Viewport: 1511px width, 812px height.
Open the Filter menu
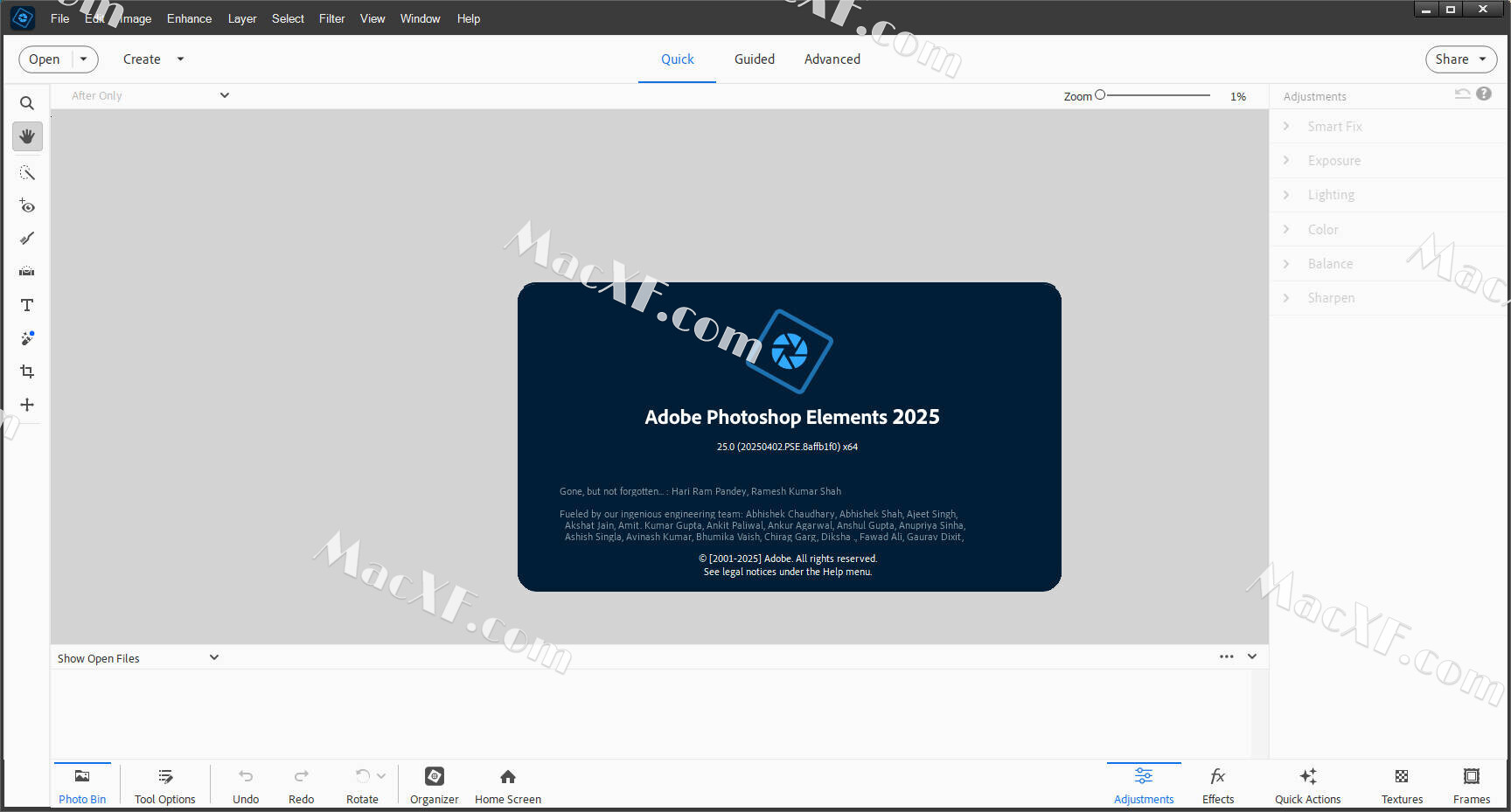[331, 18]
